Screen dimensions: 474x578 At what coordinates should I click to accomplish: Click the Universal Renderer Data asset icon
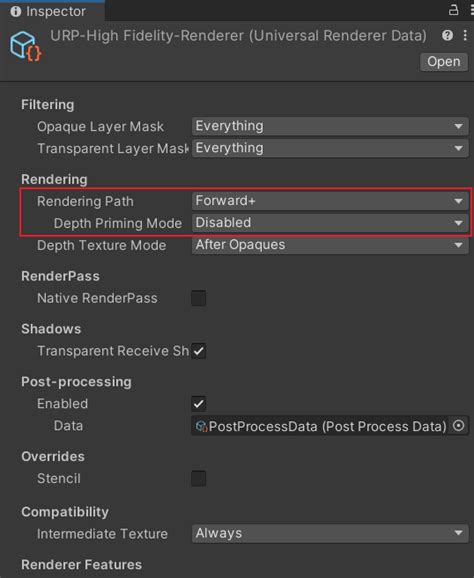[25, 46]
